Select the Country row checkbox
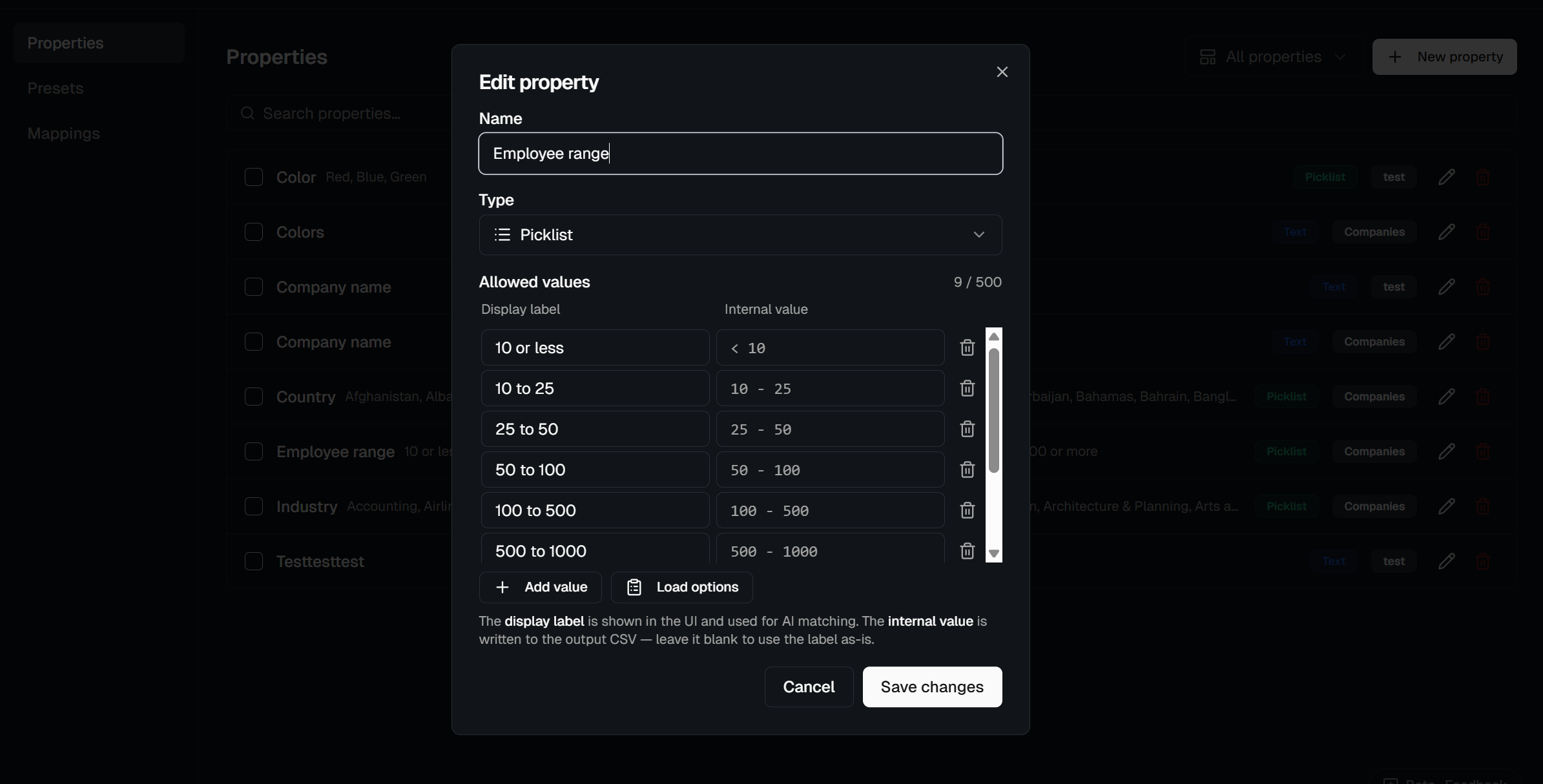The height and width of the screenshot is (784, 1543). pyautogui.click(x=254, y=397)
